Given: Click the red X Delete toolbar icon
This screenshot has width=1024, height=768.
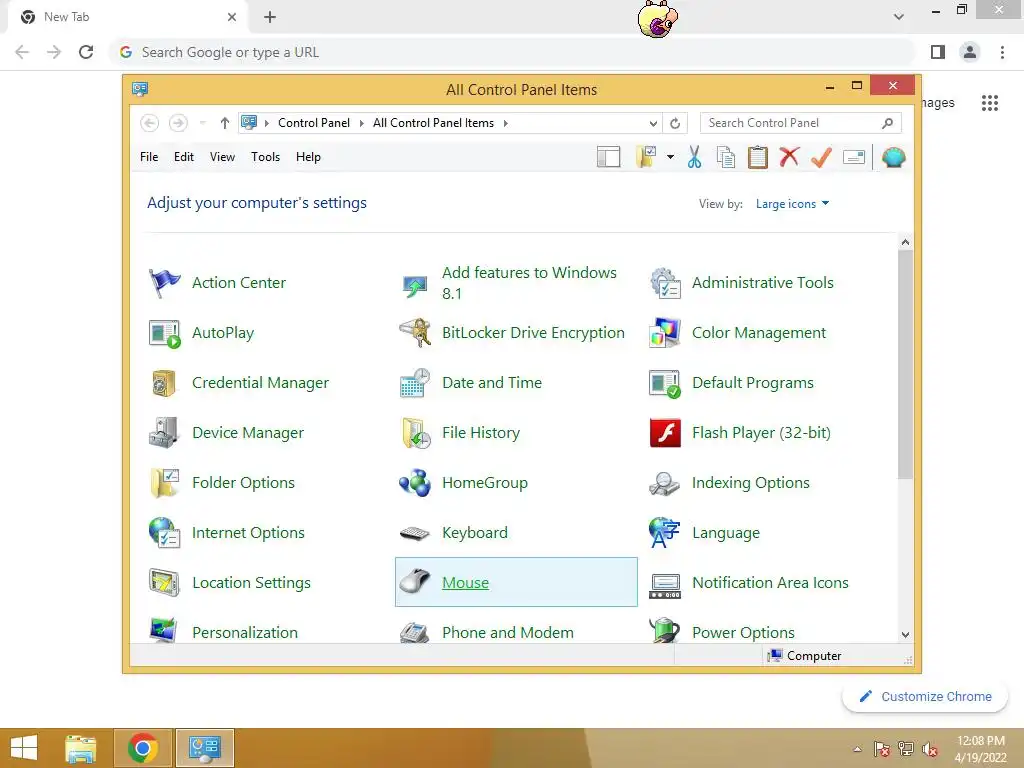Looking at the screenshot, I should 790,157.
